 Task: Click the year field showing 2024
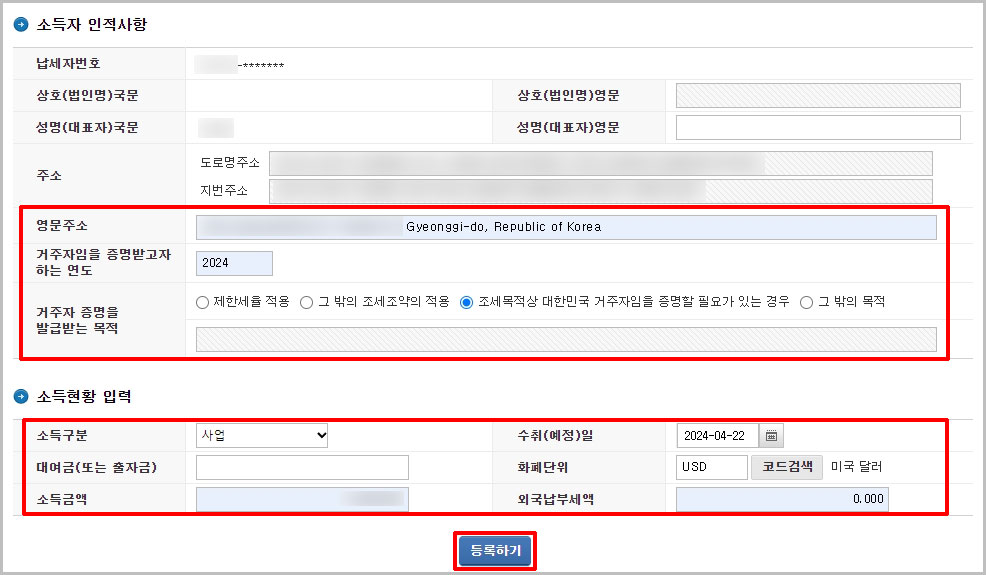coord(234,263)
